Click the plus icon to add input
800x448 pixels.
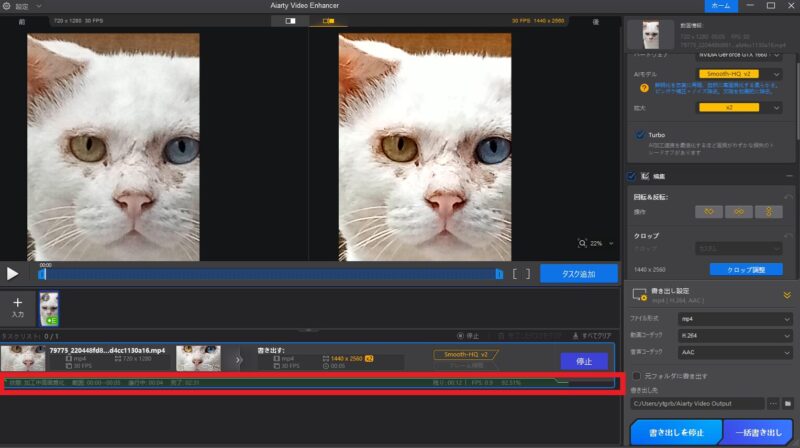pos(17,302)
